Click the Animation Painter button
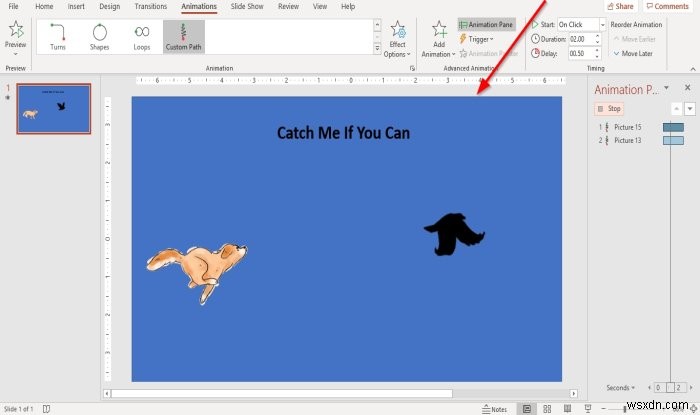The height and width of the screenshot is (415, 700). (488, 54)
